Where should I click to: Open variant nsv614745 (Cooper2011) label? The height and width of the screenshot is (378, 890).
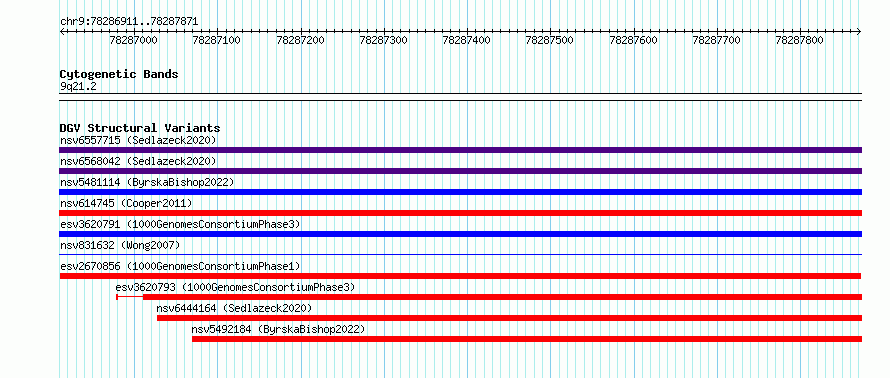pyautogui.click(x=126, y=203)
